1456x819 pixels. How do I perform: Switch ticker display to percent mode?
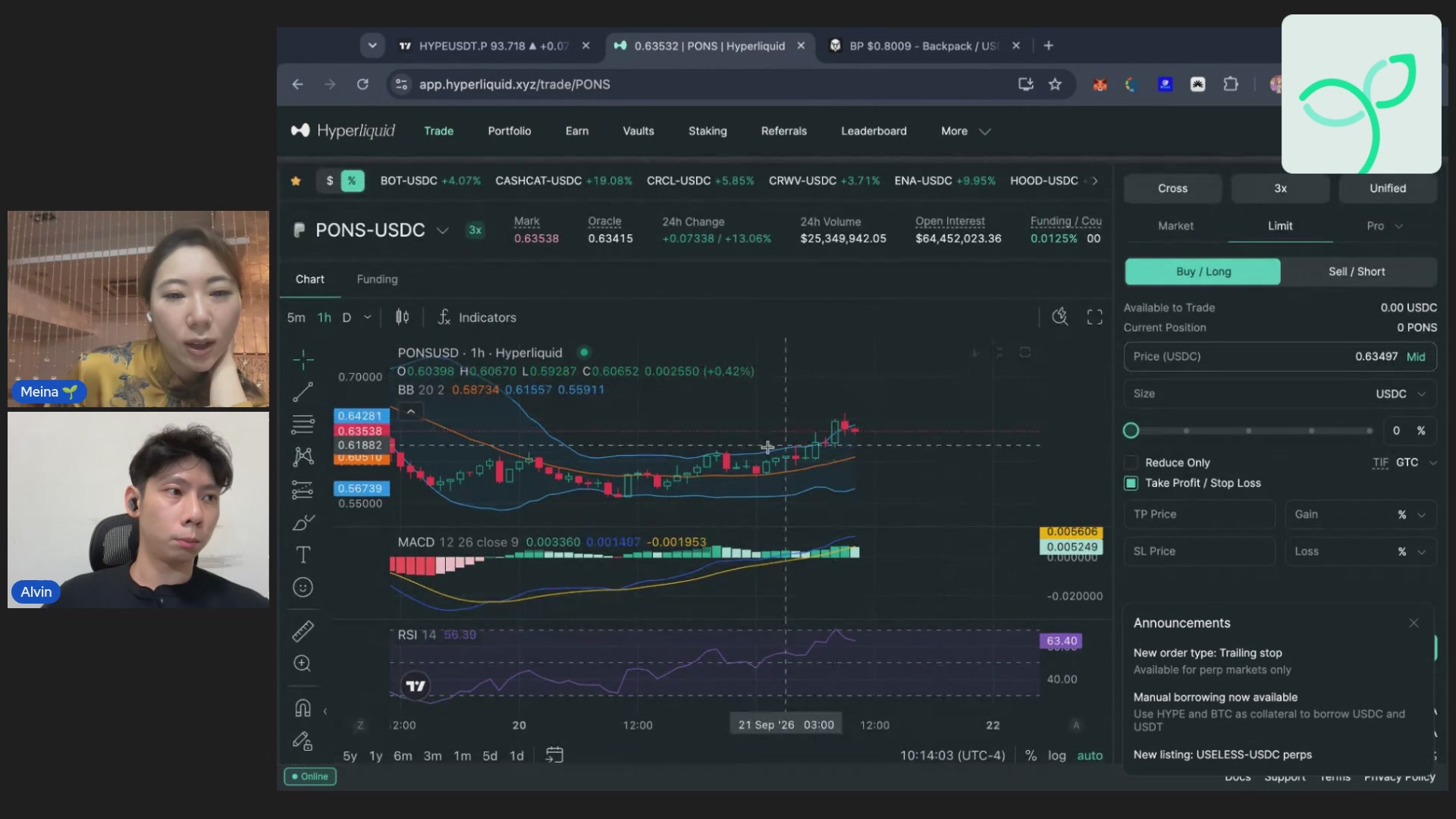(352, 180)
